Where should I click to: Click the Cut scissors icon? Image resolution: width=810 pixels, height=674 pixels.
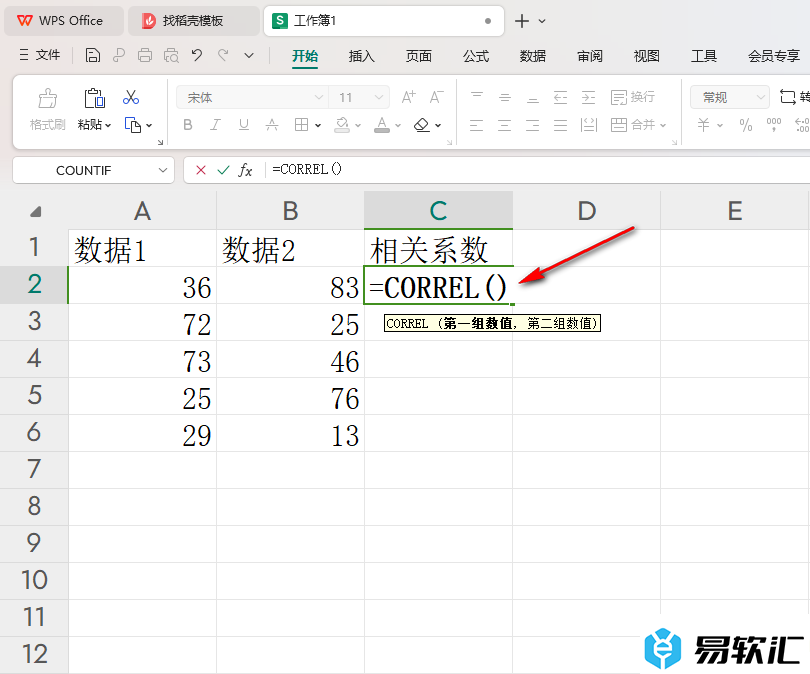click(x=131, y=97)
